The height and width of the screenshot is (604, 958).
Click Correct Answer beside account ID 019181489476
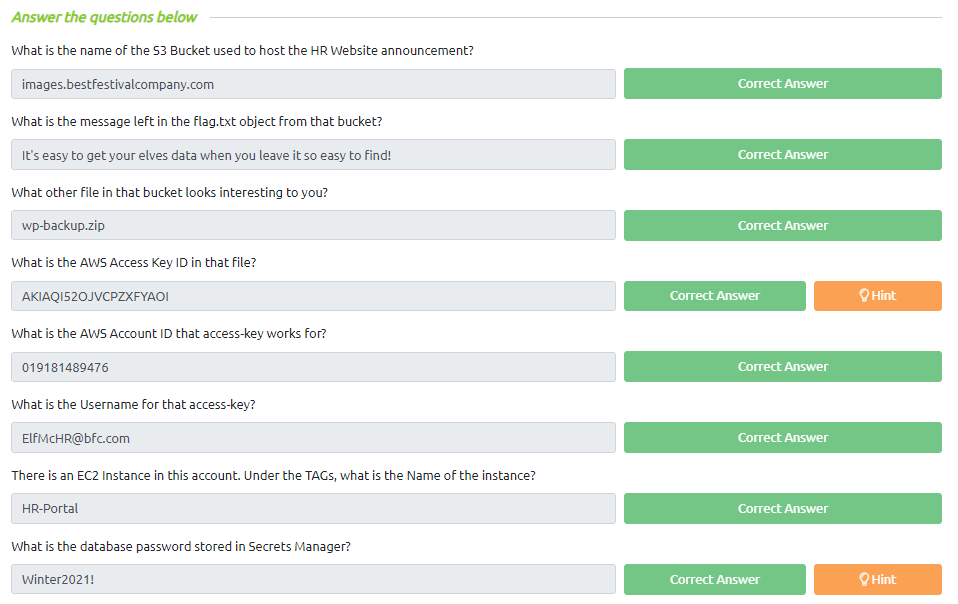[x=783, y=366]
